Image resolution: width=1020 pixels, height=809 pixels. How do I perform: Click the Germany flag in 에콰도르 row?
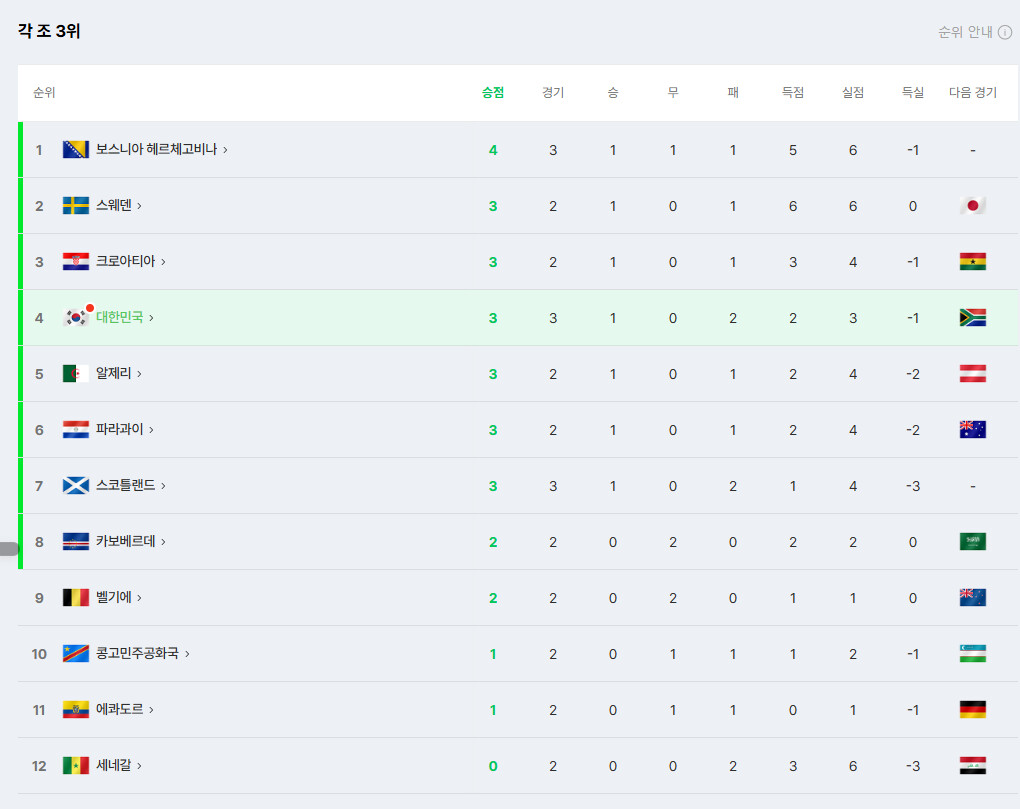[973, 709]
